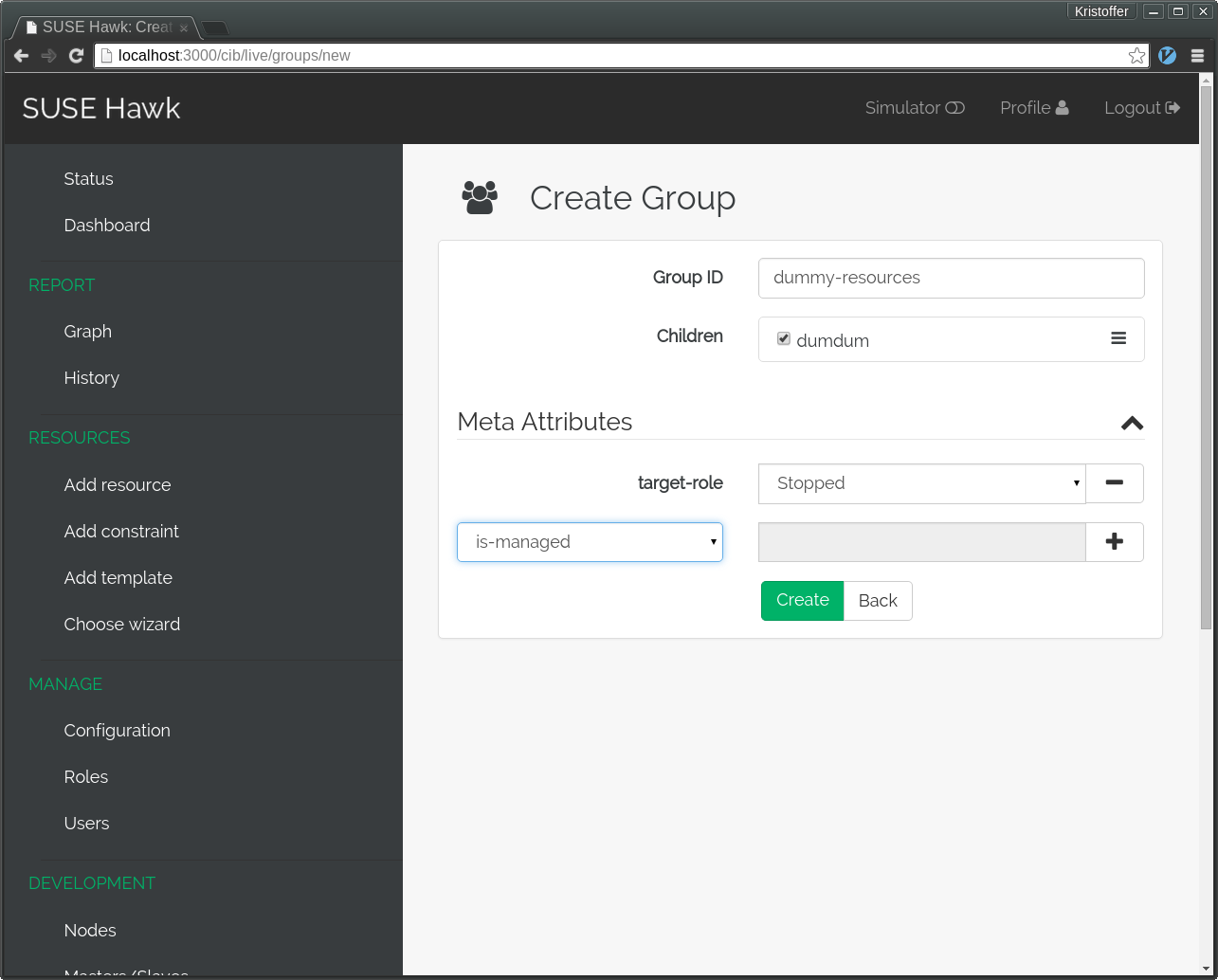Click the Create button
Image resolution: width=1218 pixels, height=980 pixels.
point(801,600)
